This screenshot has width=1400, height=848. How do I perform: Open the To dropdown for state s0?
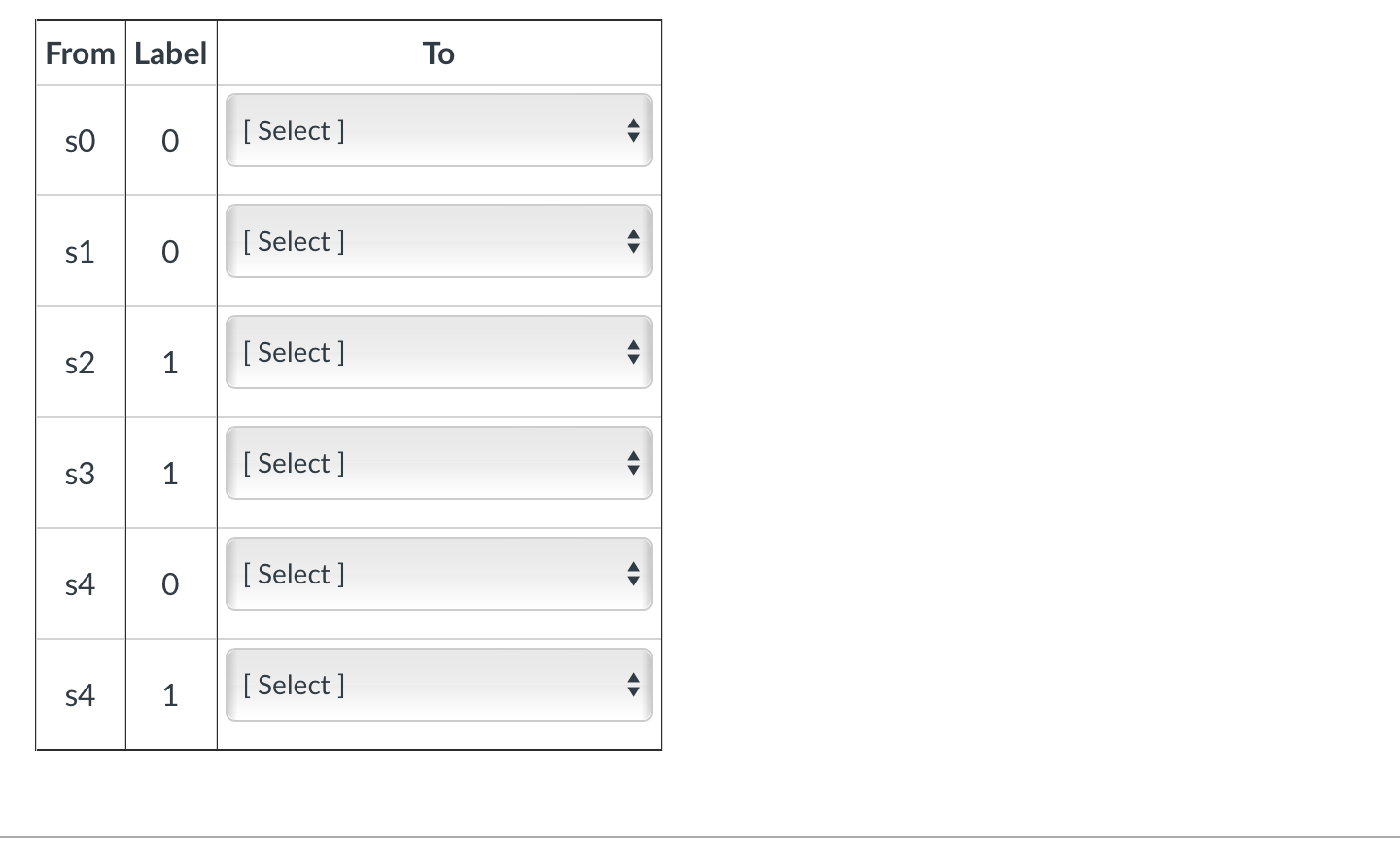pos(438,130)
